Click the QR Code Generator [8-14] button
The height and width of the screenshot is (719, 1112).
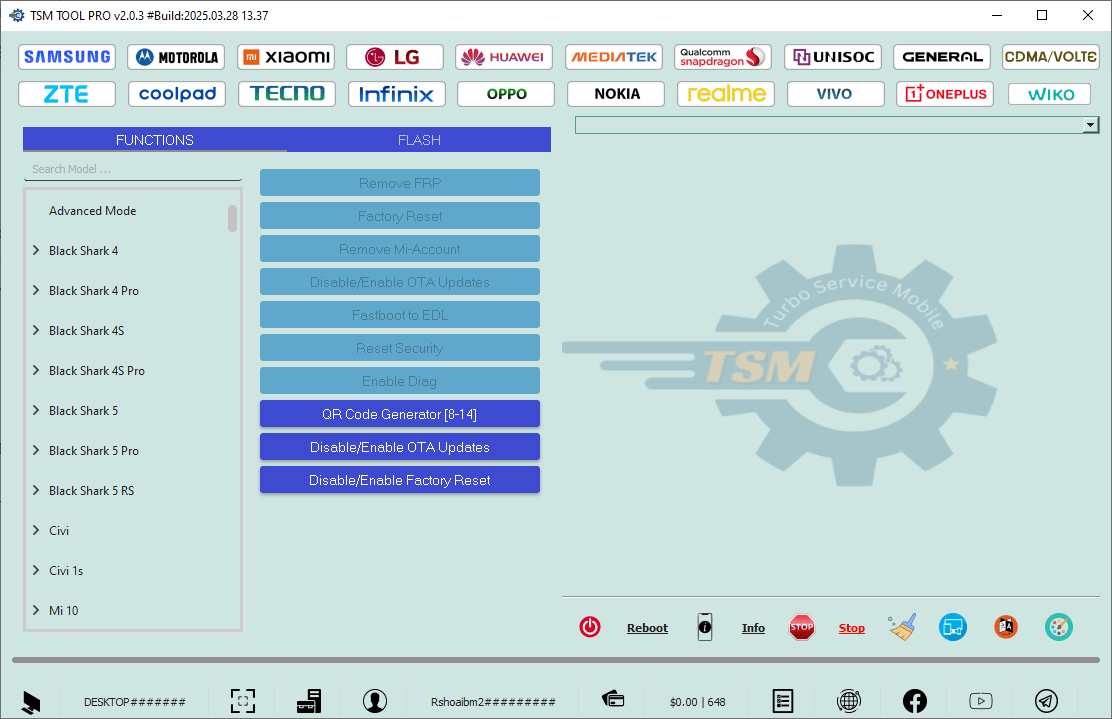coord(399,413)
